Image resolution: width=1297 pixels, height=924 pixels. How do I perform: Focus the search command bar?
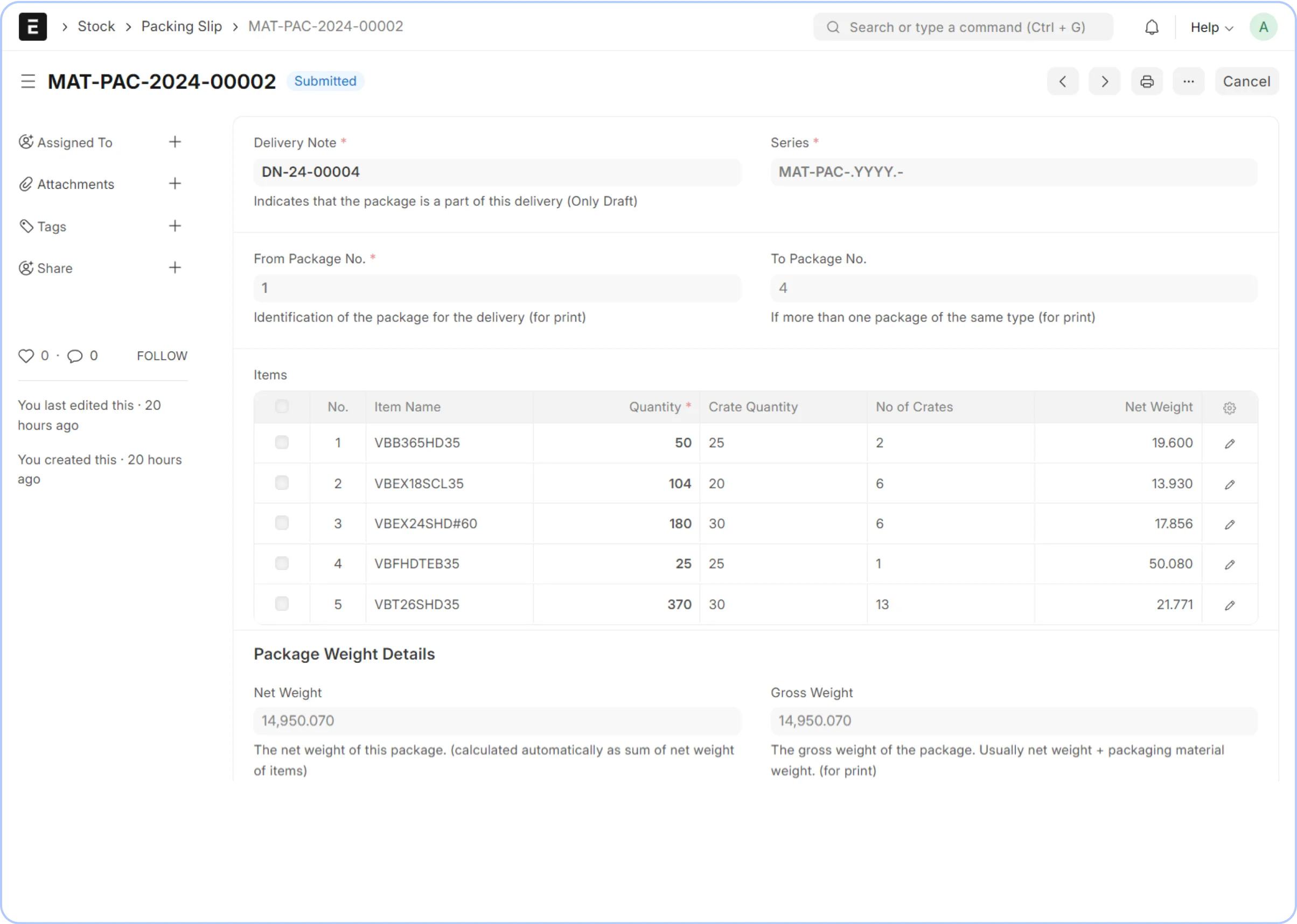[963, 27]
